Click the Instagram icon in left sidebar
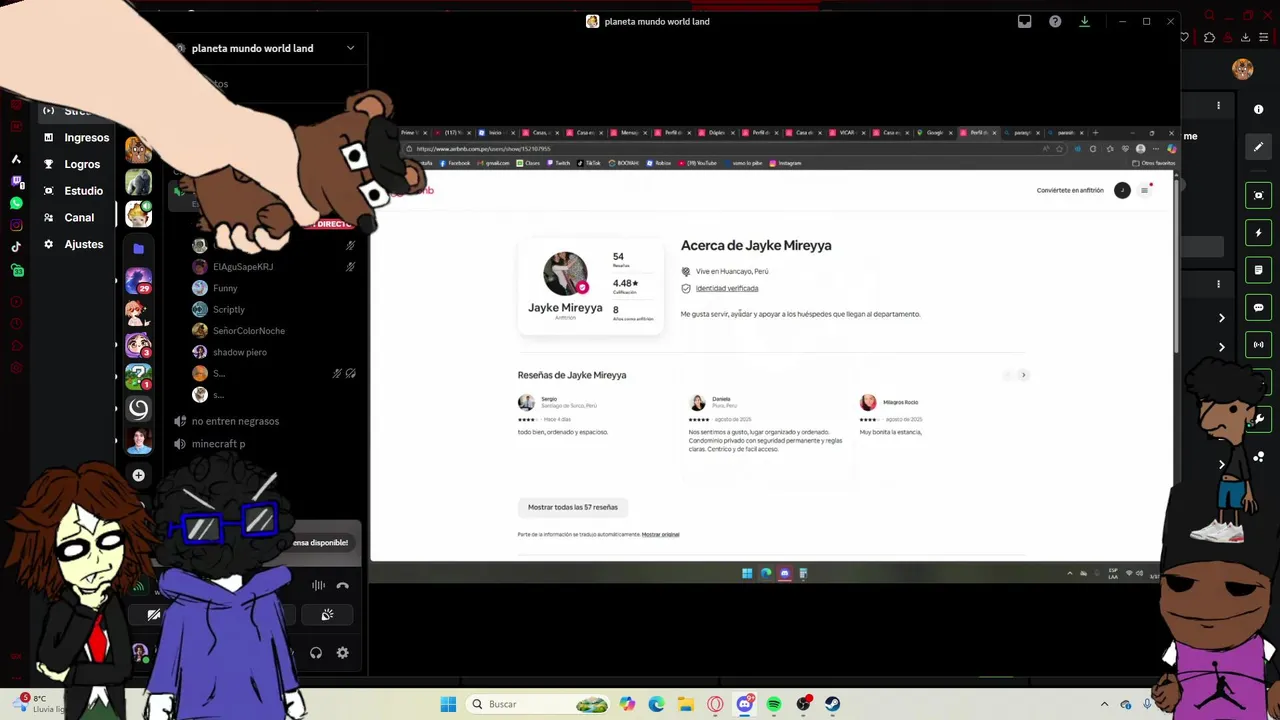 (16, 225)
